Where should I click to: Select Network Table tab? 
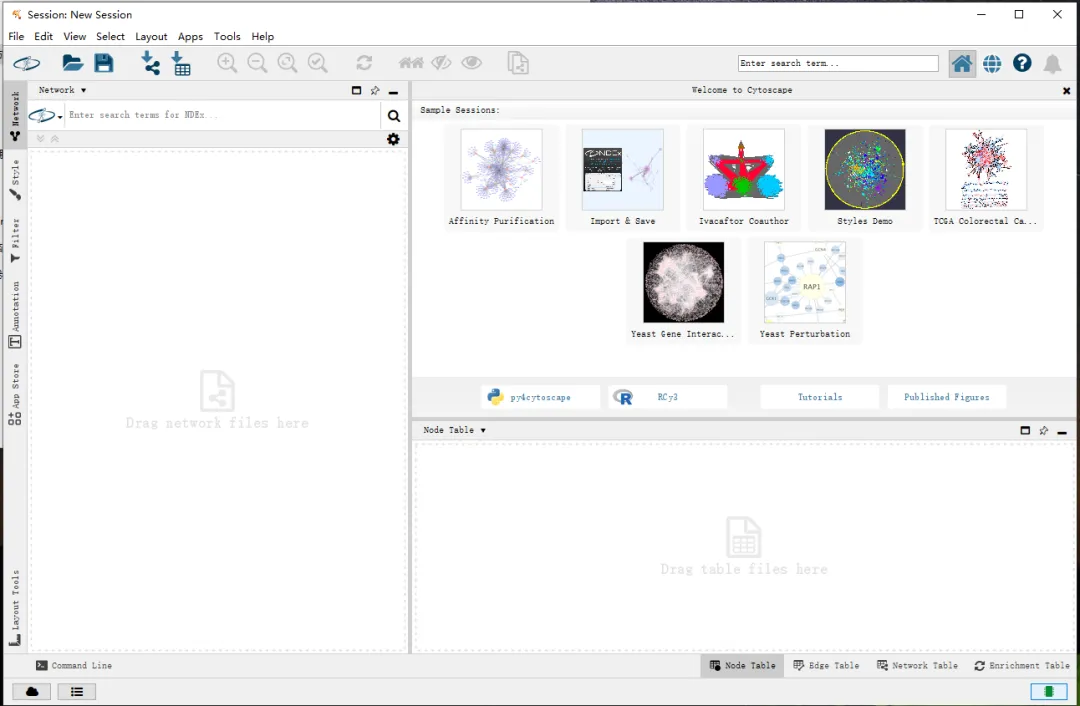click(x=917, y=665)
